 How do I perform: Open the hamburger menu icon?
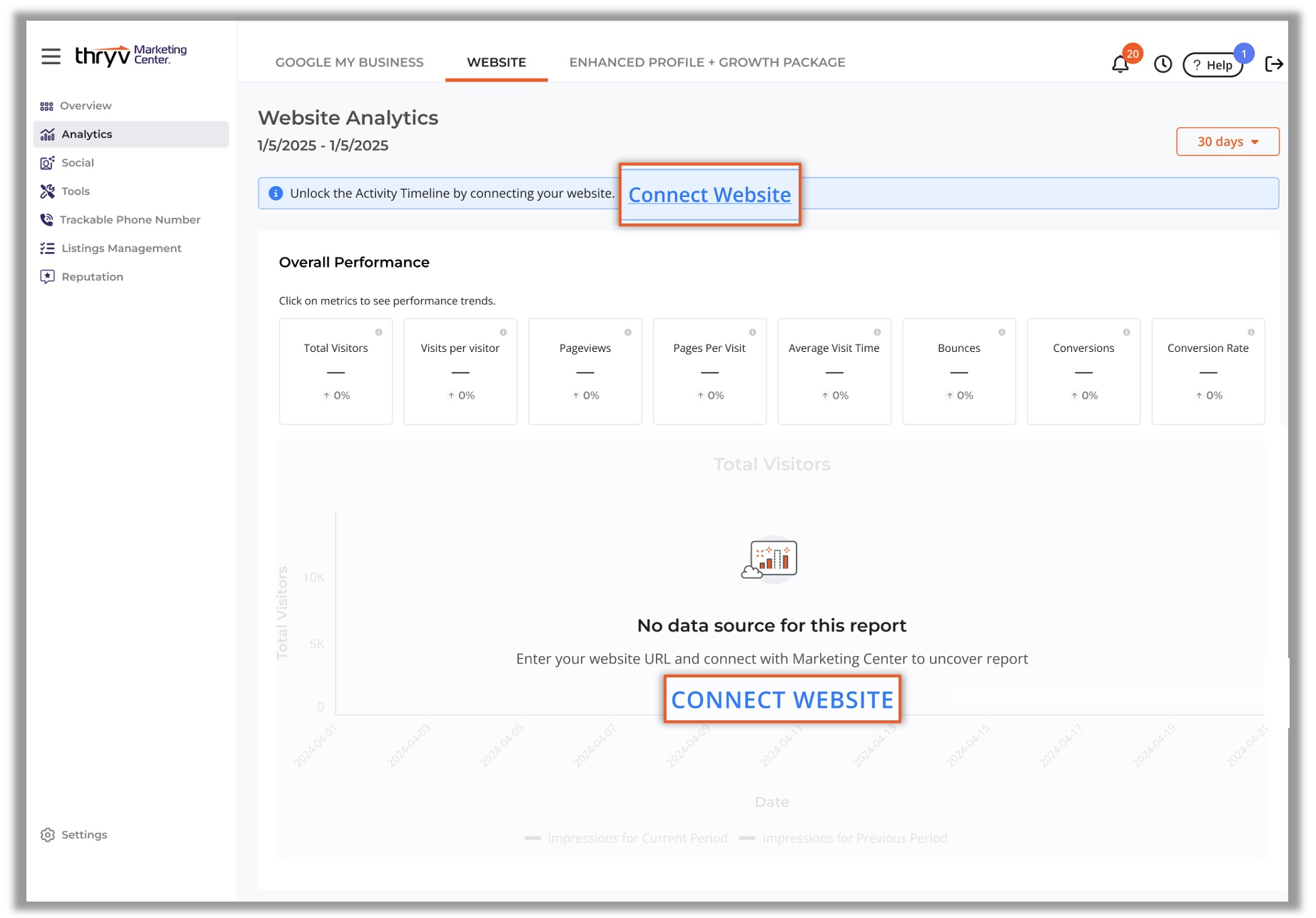[x=51, y=56]
